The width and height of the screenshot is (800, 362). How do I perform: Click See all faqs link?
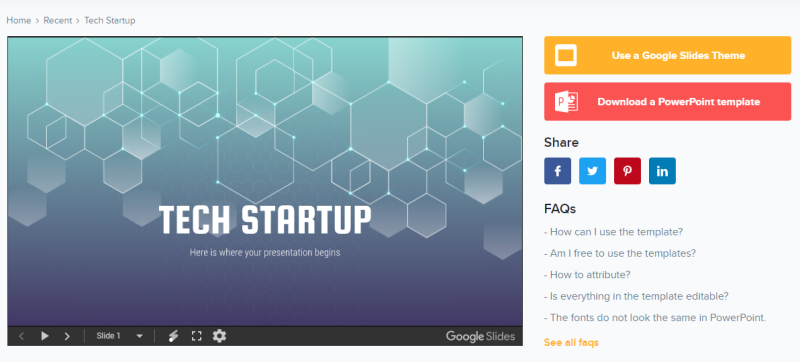point(571,343)
